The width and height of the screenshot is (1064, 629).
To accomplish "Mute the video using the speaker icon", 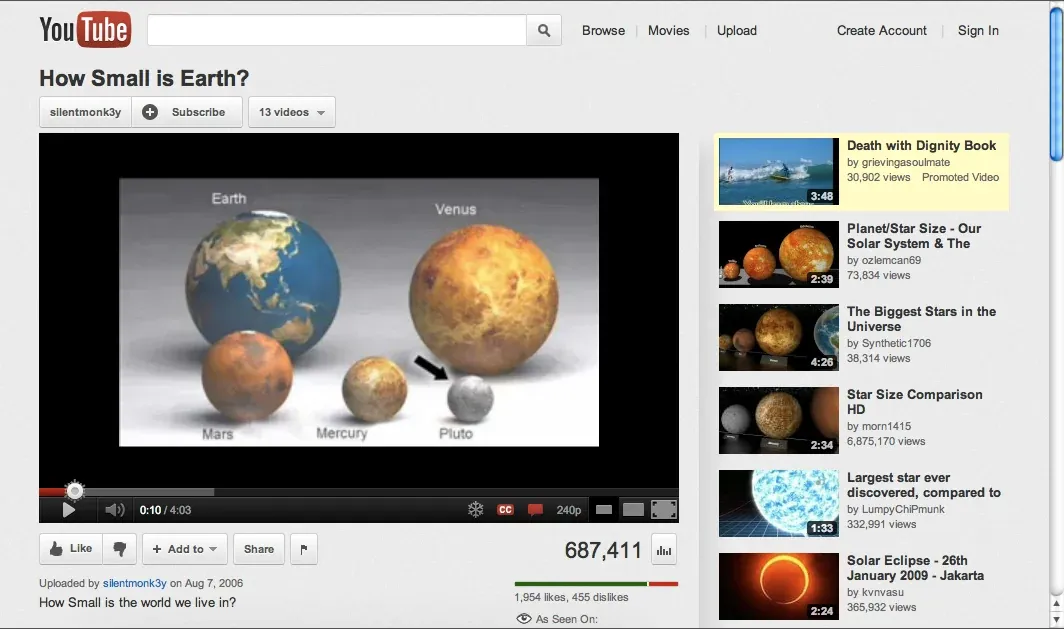I will pyautogui.click(x=115, y=510).
